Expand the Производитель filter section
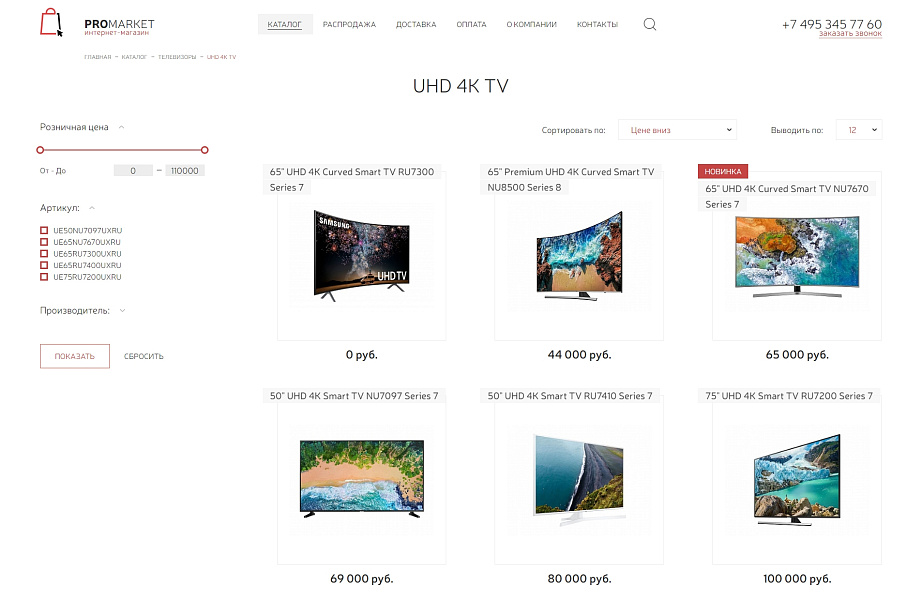 (x=122, y=311)
